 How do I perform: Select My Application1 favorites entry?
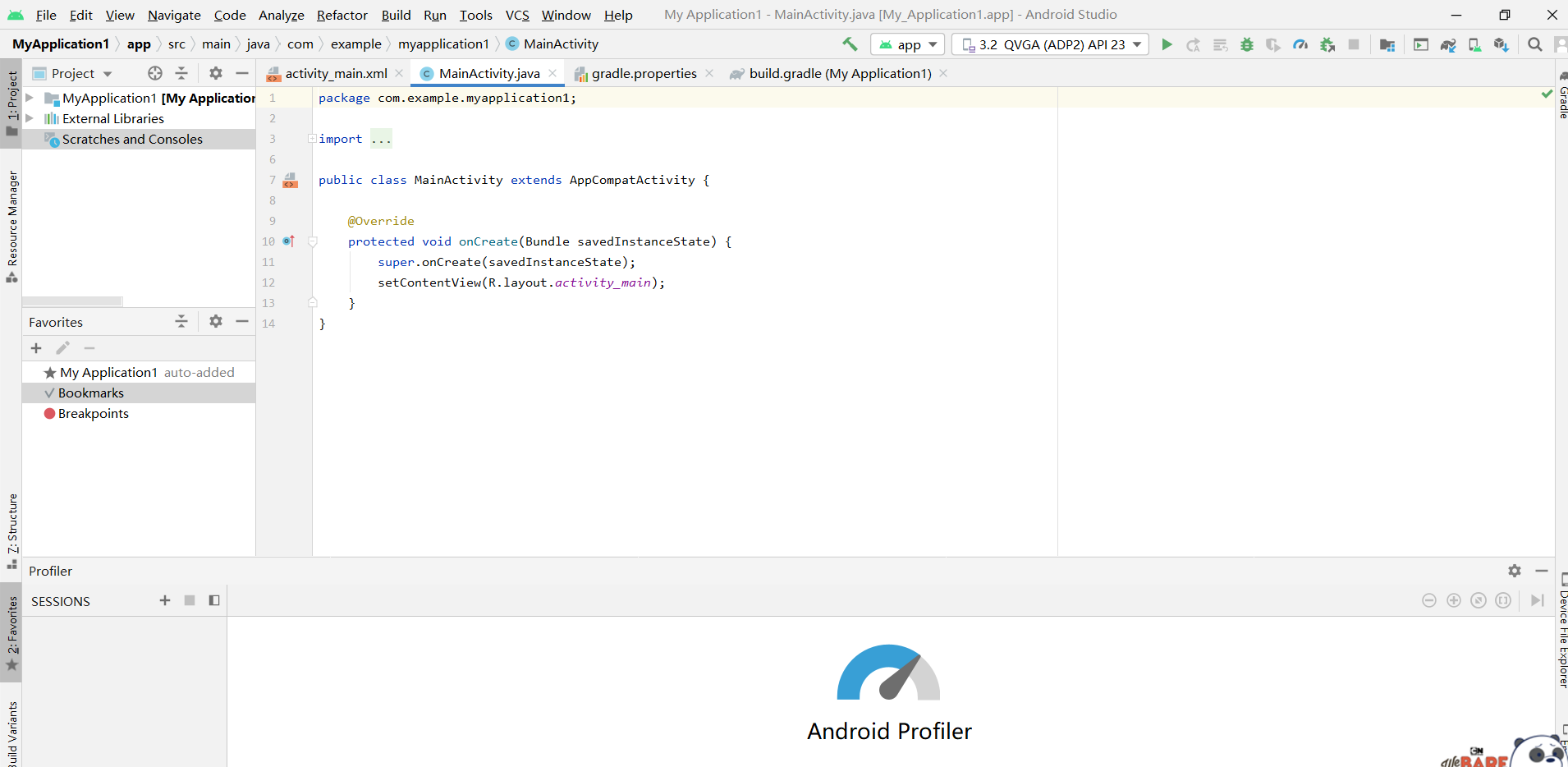139,372
